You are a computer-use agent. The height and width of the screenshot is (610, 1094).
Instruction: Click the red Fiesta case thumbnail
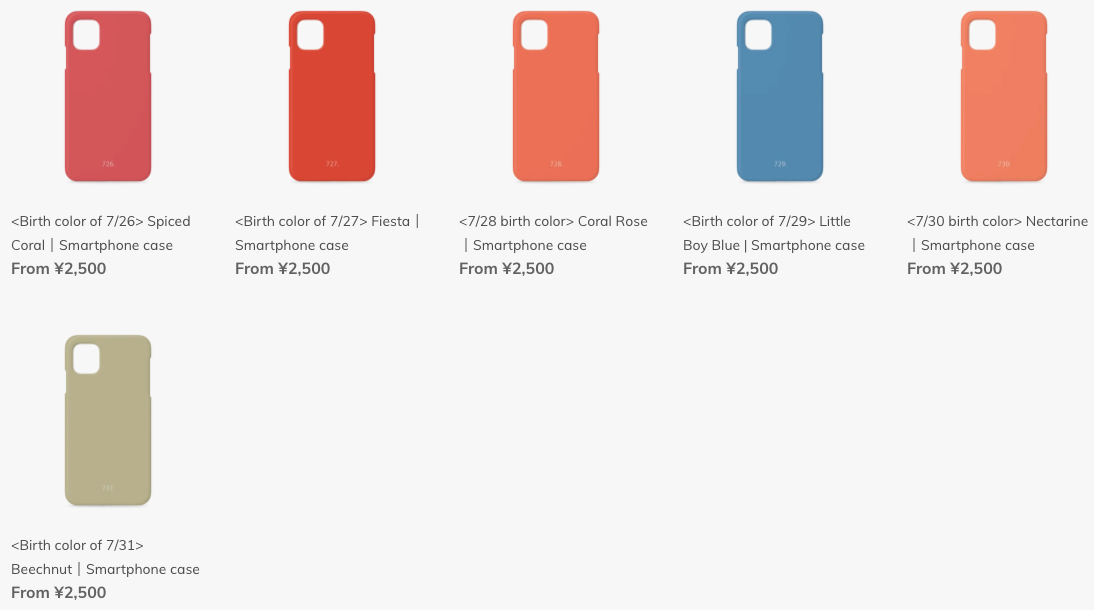332,97
